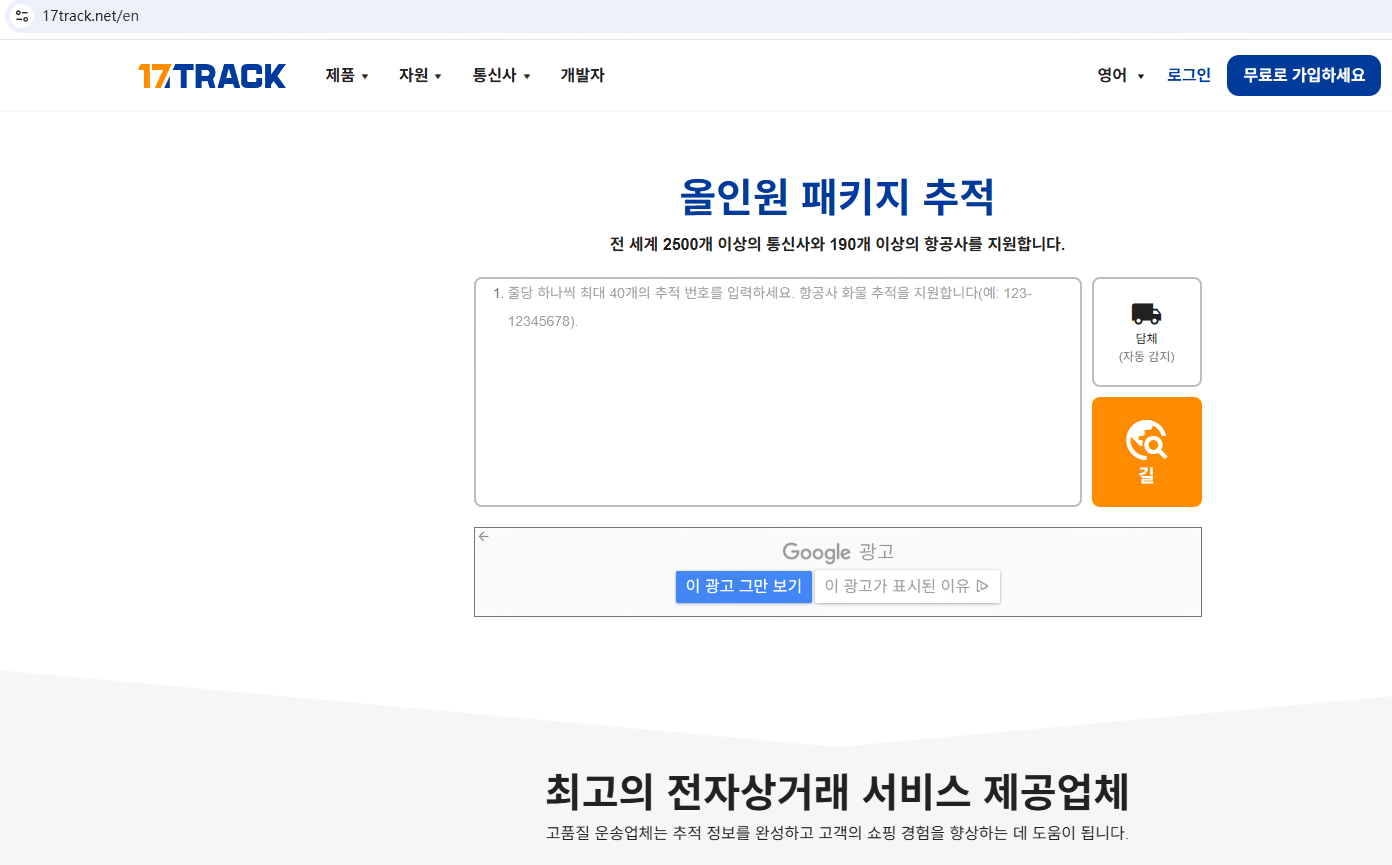Image resolution: width=1392 pixels, height=865 pixels.
Task: Click the 로그인 link
Action: (1188, 76)
